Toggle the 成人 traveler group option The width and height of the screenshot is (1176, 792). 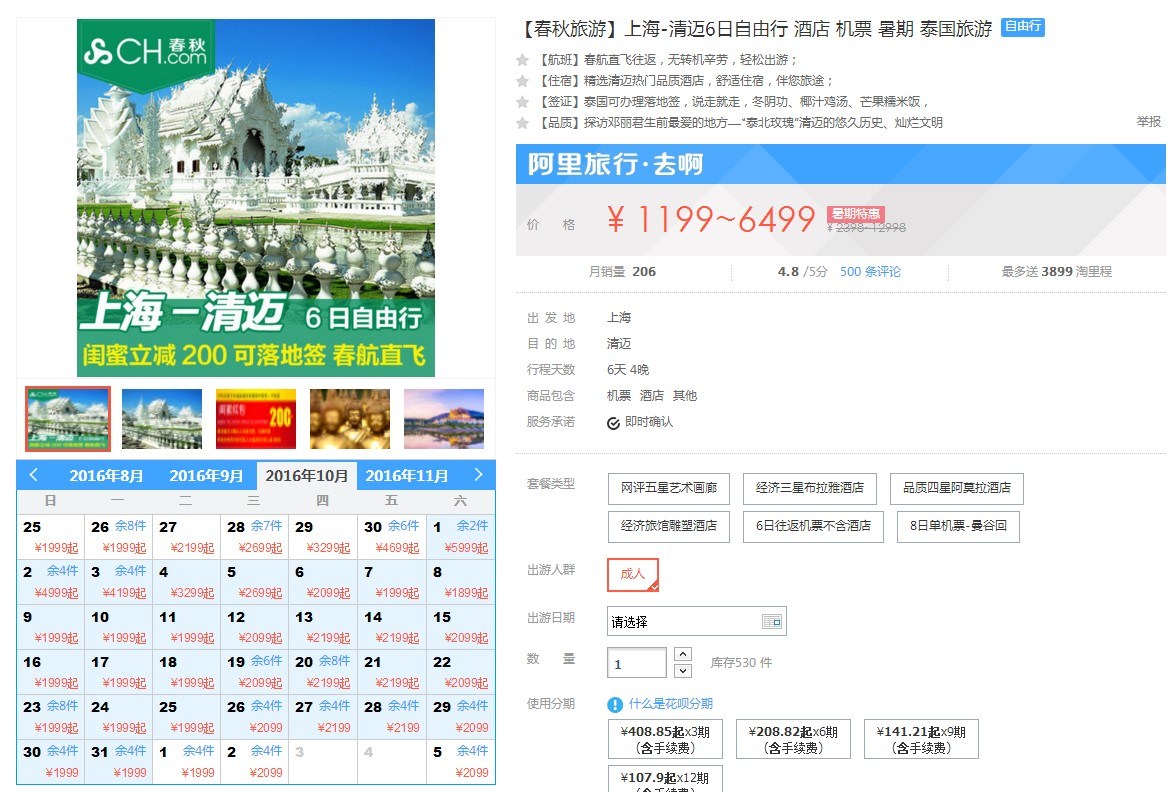pos(632,574)
